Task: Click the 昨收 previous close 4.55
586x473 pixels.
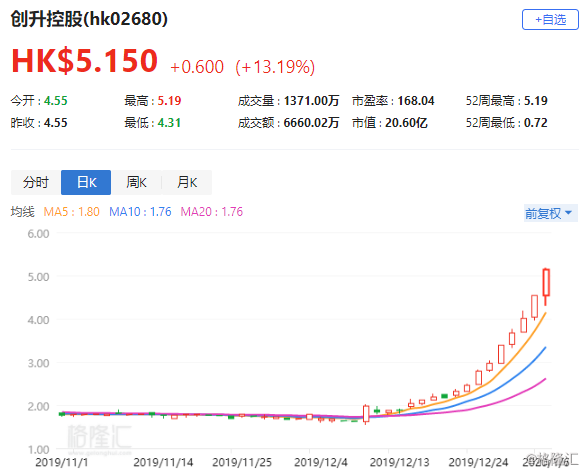Action: tap(56, 123)
